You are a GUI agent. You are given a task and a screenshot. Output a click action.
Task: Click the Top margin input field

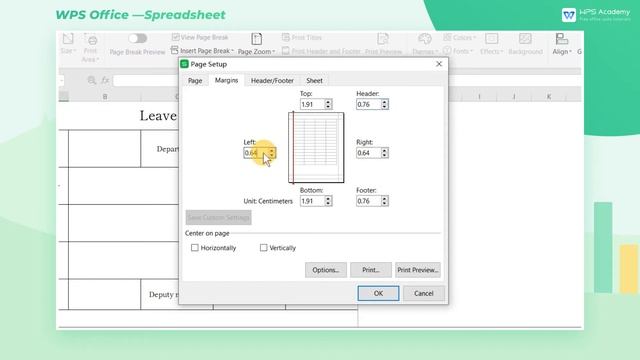pos(312,104)
